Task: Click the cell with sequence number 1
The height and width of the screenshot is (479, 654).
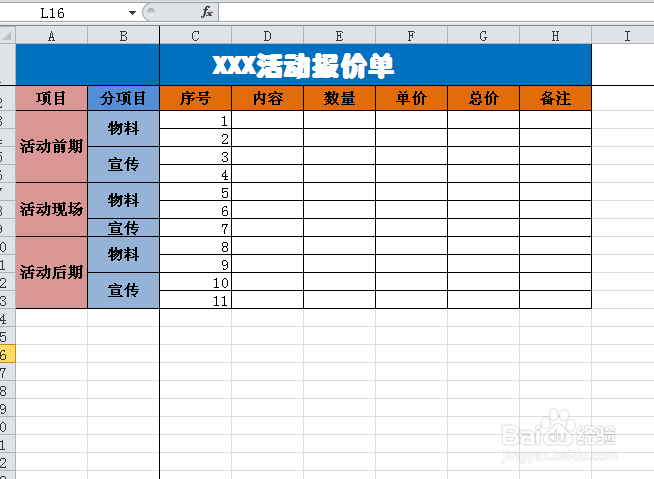Action: [196, 120]
